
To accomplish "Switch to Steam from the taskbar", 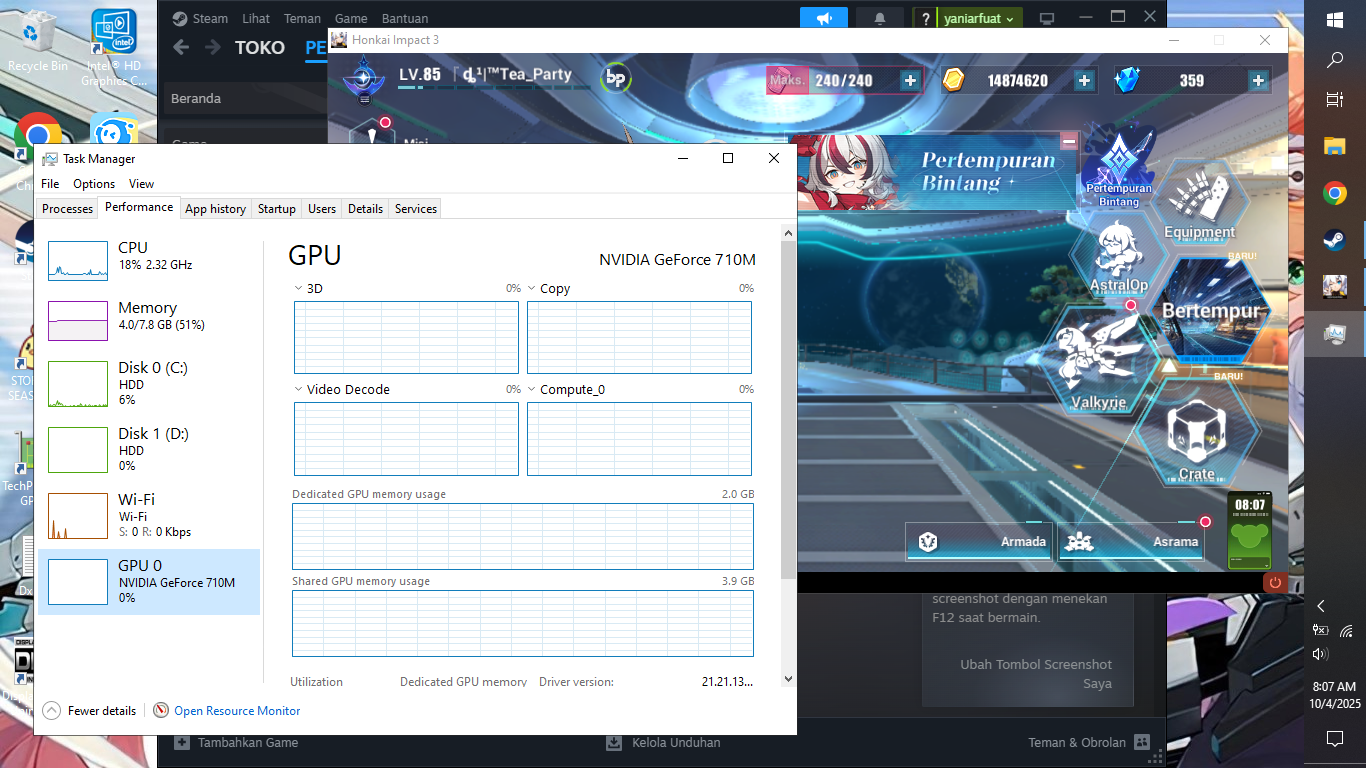I will click(x=1334, y=240).
